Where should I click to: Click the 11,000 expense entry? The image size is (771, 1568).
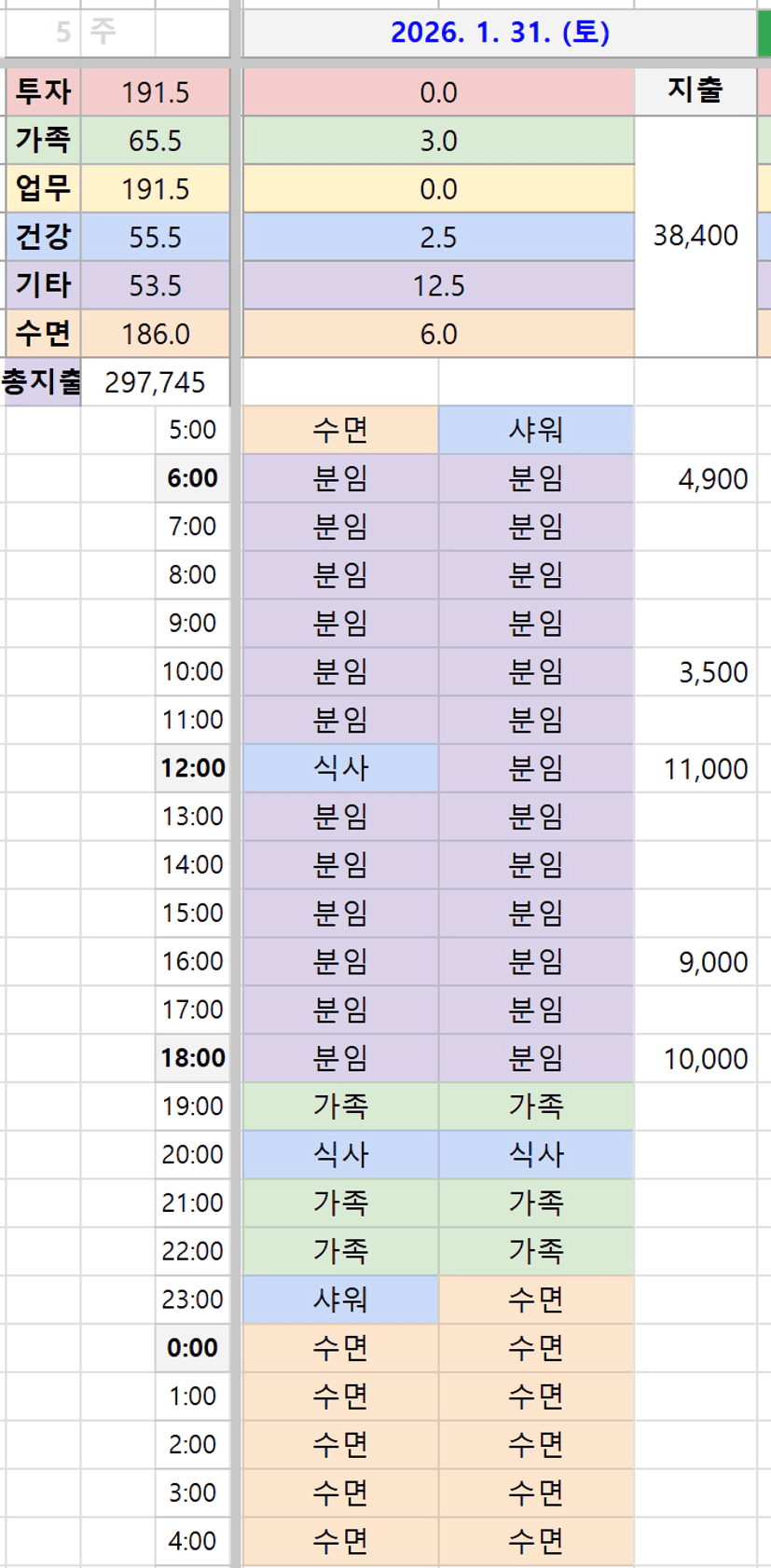click(705, 769)
